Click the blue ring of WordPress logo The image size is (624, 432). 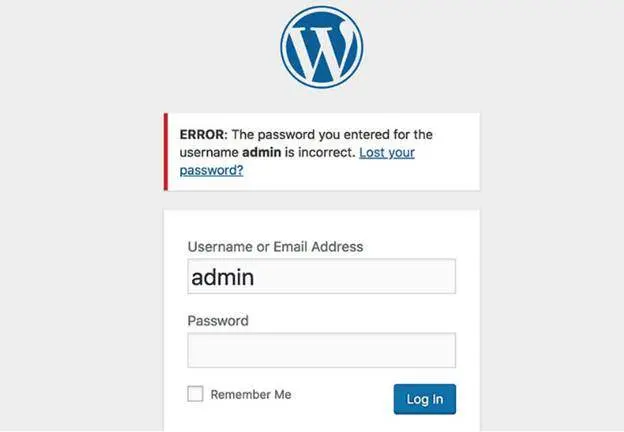coord(283,47)
